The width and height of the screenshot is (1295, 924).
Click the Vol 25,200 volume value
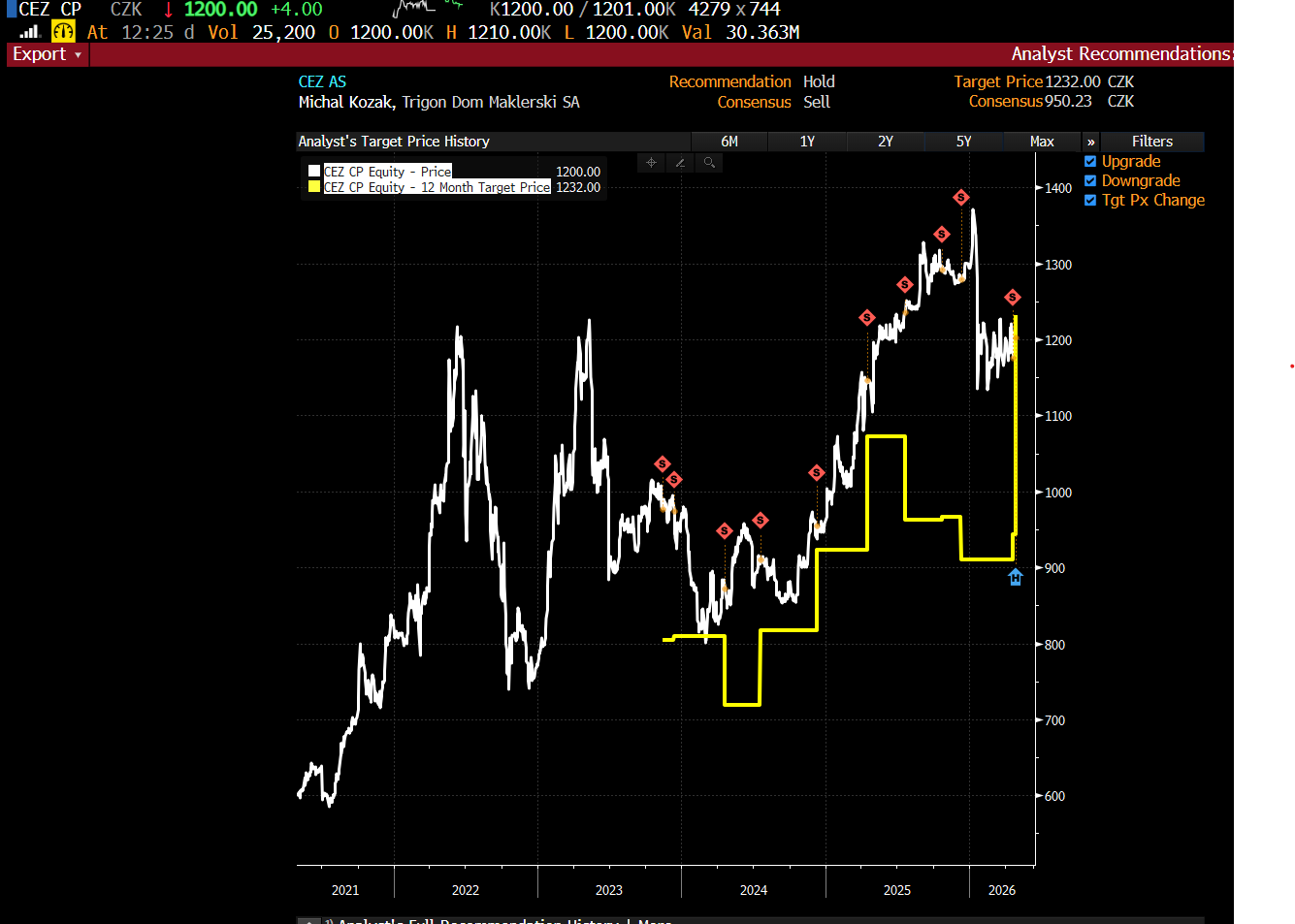(262, 32)
